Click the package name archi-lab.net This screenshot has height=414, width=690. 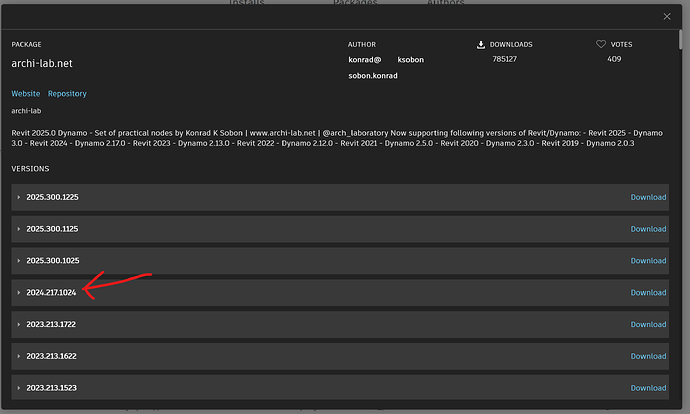point(42,63)
